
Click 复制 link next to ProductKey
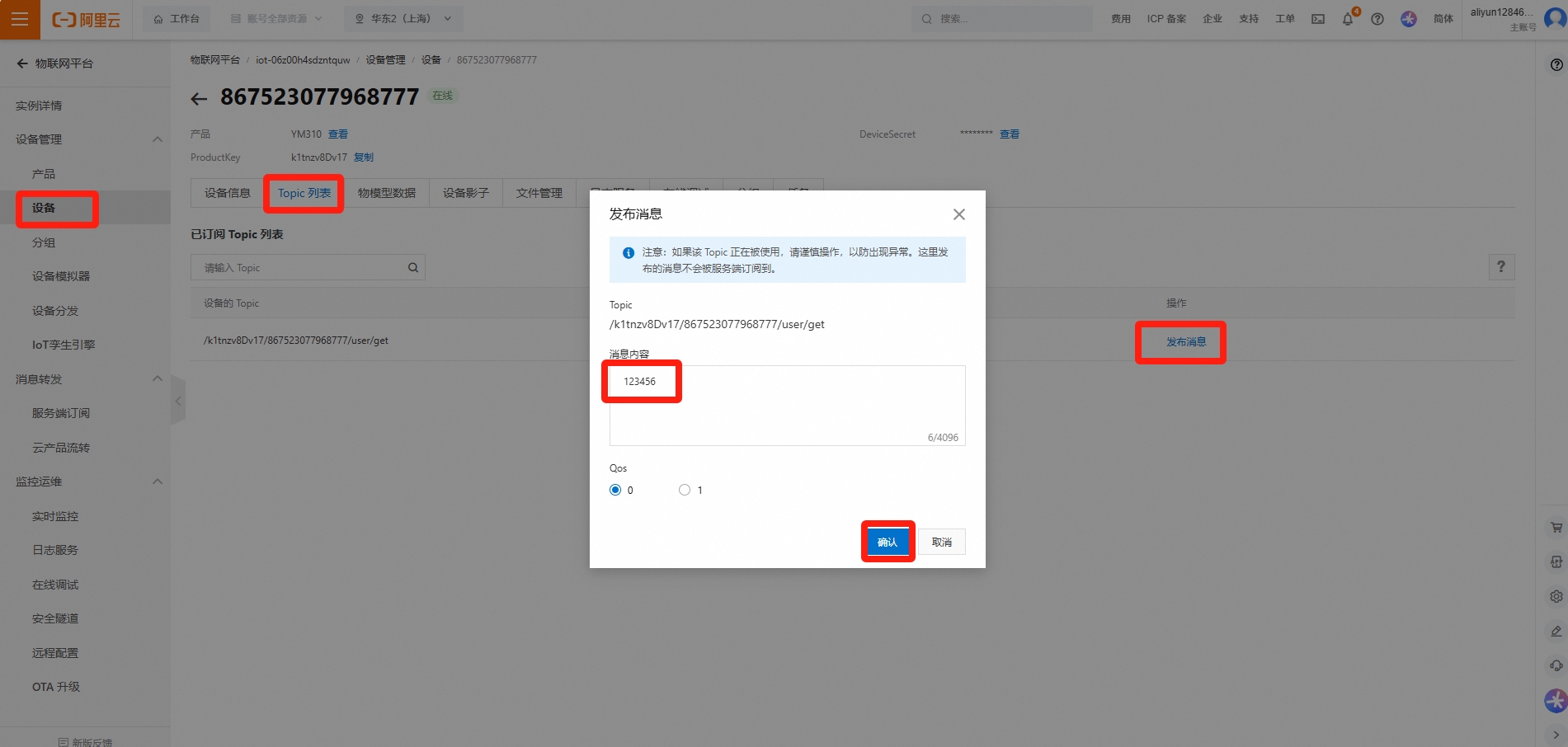point(364,157)
